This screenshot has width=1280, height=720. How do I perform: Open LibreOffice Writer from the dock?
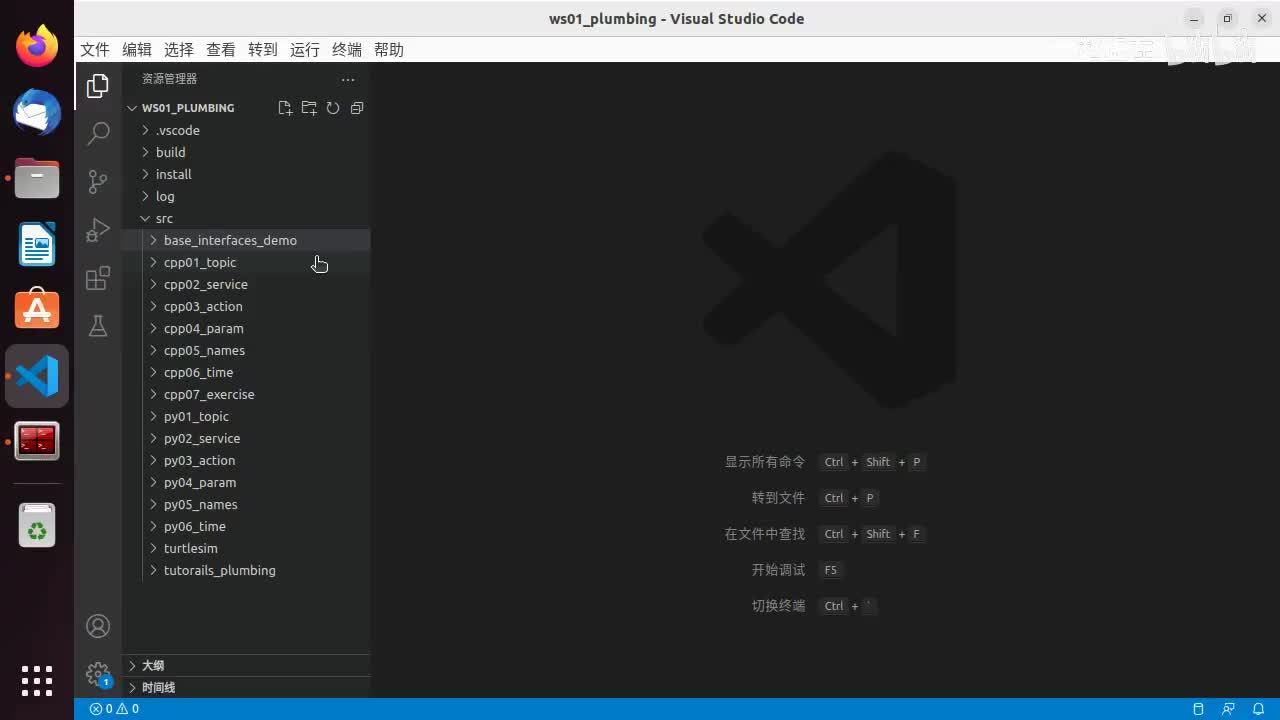37,244
